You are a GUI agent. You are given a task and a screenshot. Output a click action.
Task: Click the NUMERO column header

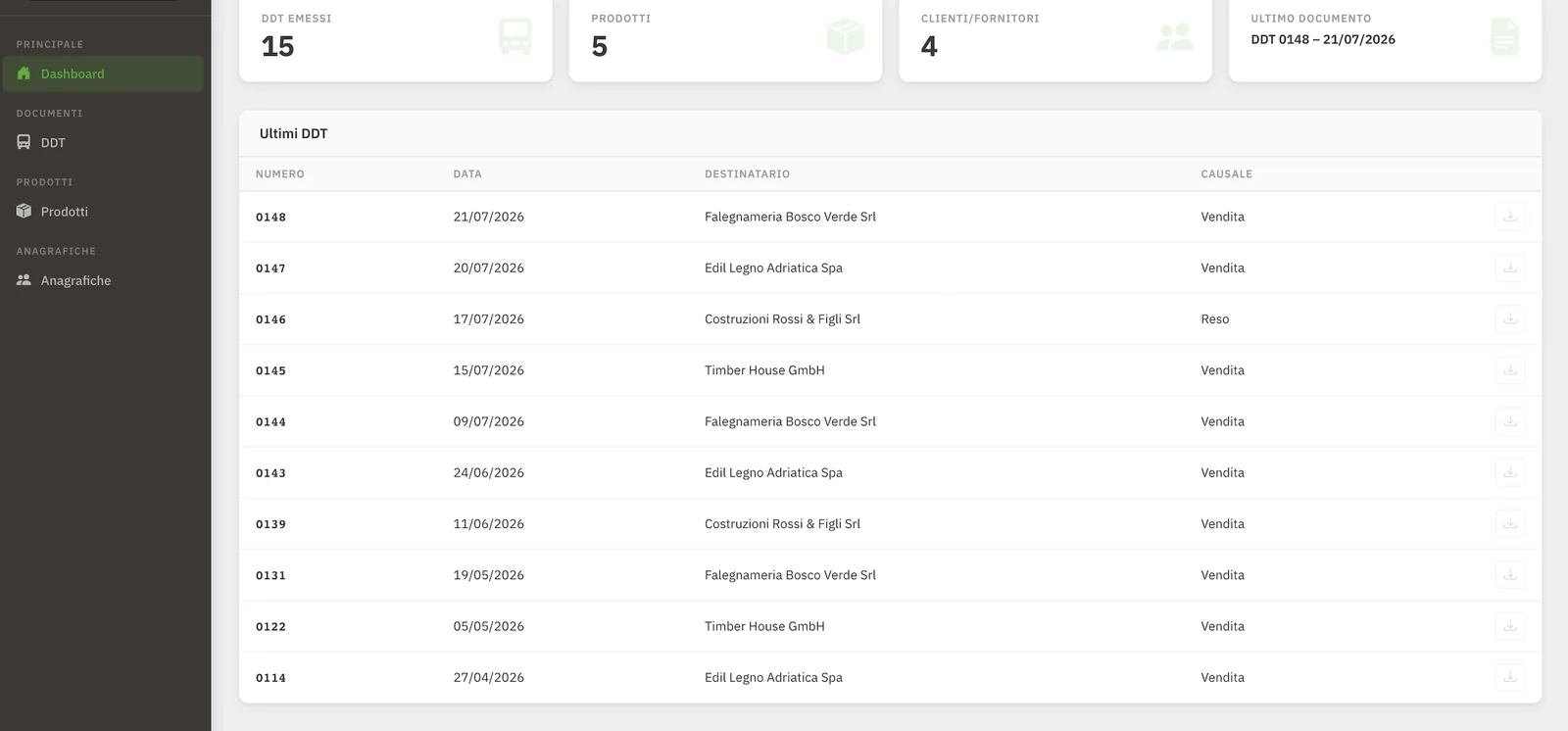[x=280, y=174]
